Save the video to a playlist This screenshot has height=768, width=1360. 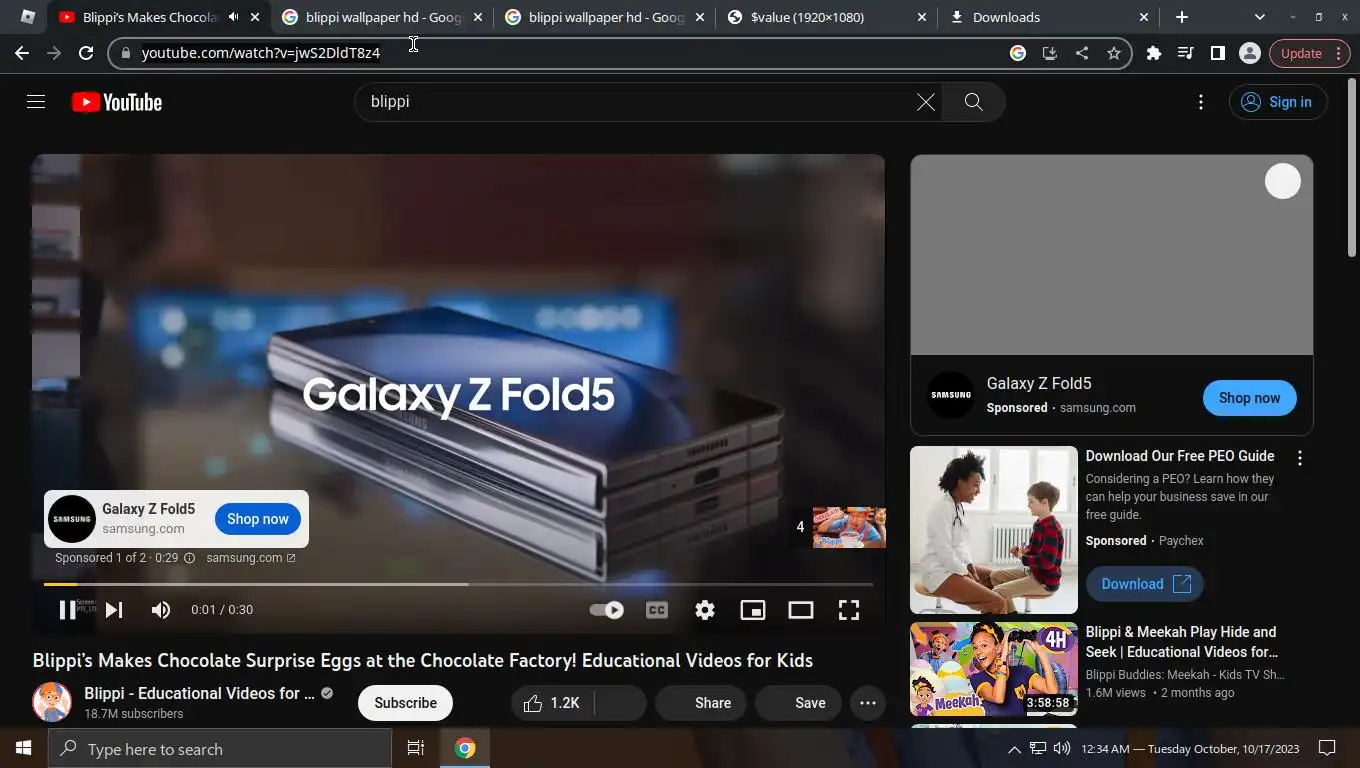[798, 703]
